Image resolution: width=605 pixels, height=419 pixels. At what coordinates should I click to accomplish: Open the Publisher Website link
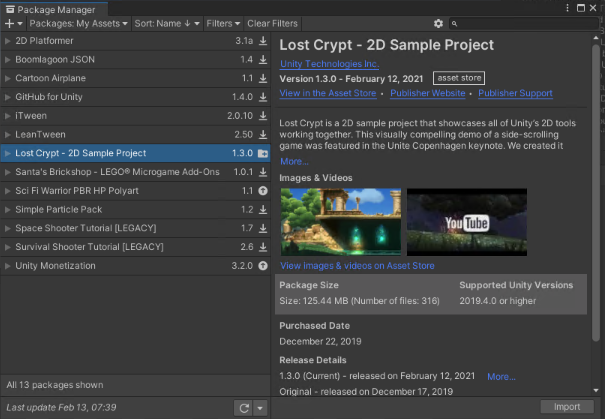coord(428,93)
